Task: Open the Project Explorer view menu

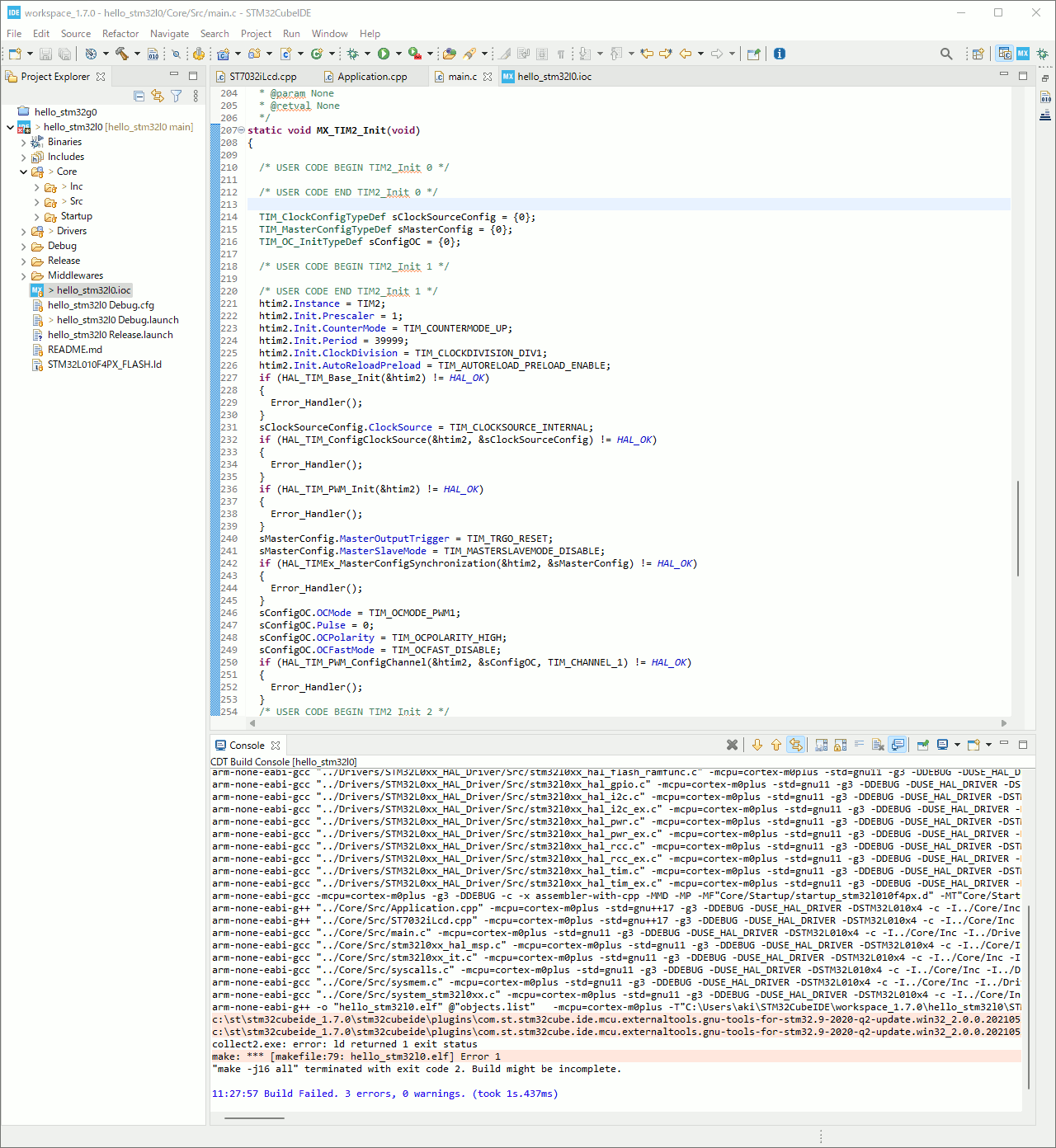Action: pyautogui.click(x=196, y=96)
